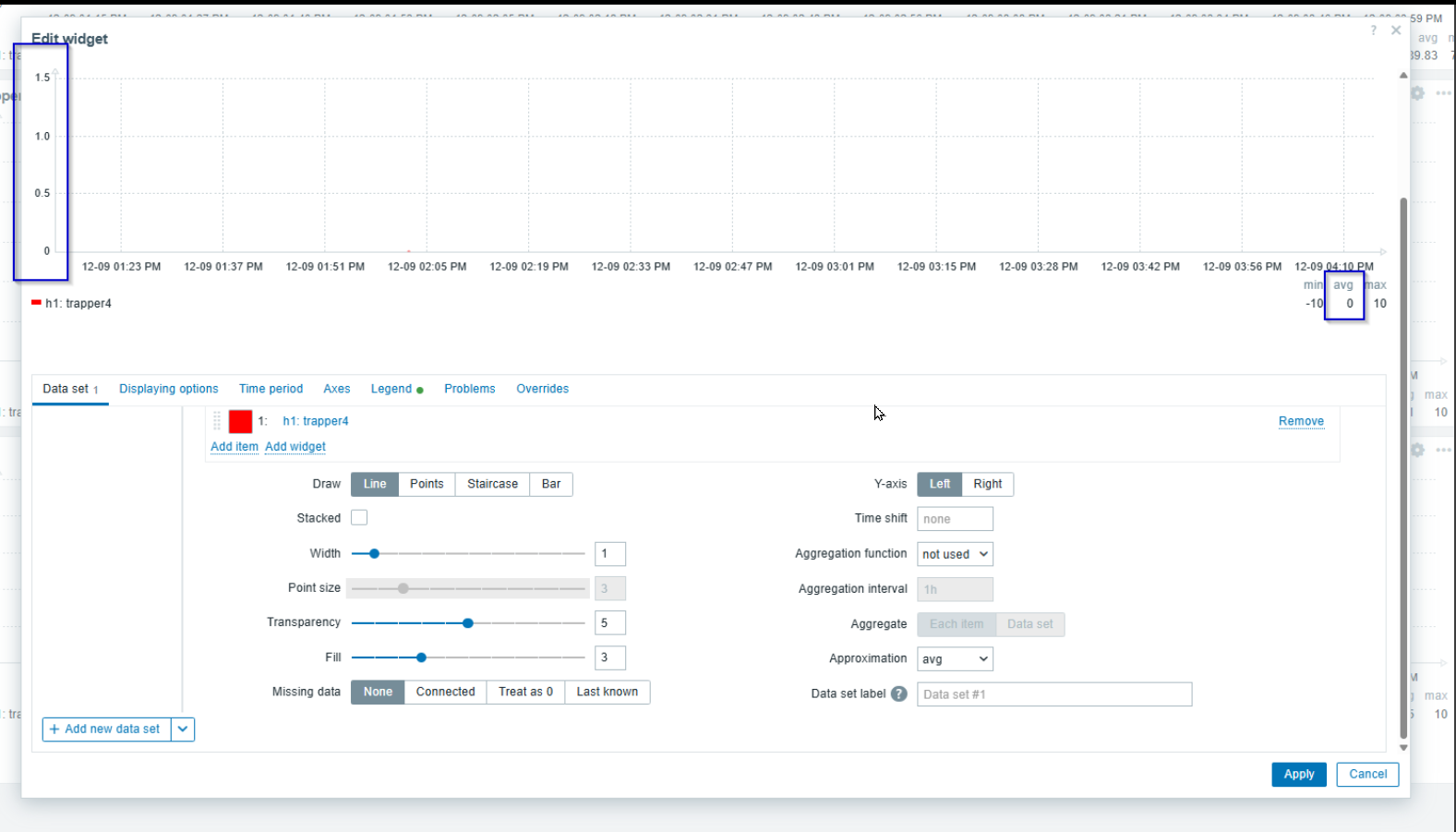Enable the Stacked checkbox
Screen dimensions: 1456x832
(359, 518)
